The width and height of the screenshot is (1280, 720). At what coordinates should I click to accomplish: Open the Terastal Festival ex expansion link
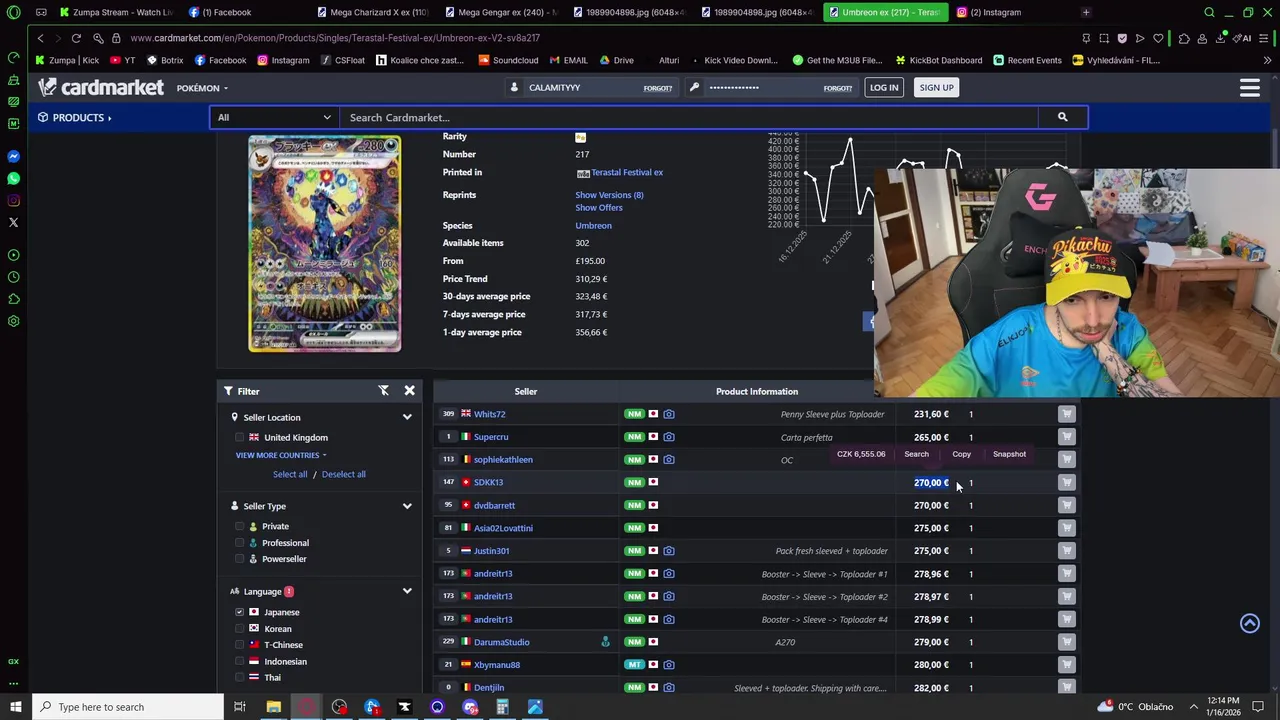[627, 172]
